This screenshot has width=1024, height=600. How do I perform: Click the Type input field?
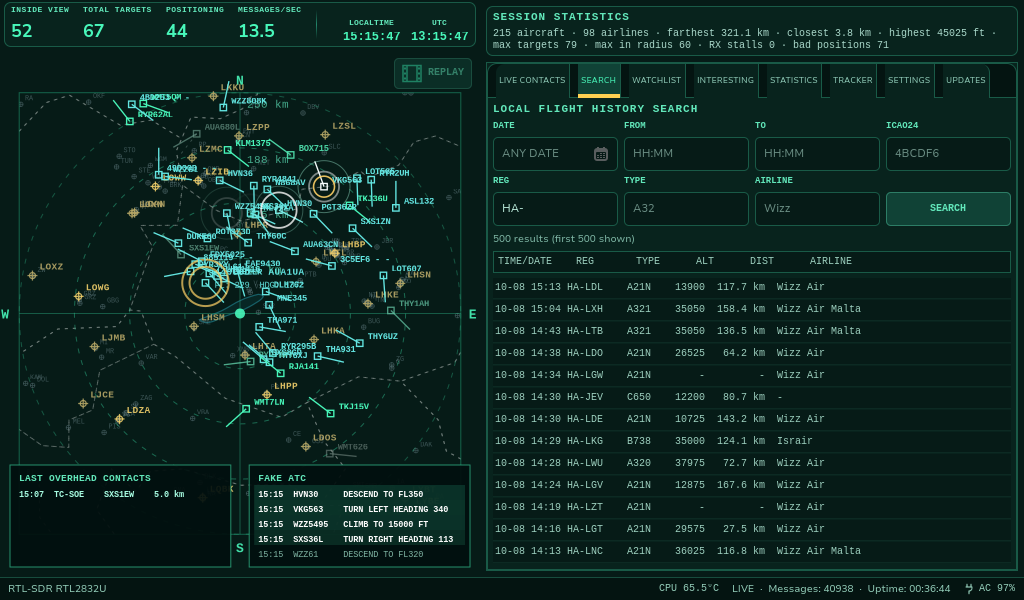[x=686, y=208]
